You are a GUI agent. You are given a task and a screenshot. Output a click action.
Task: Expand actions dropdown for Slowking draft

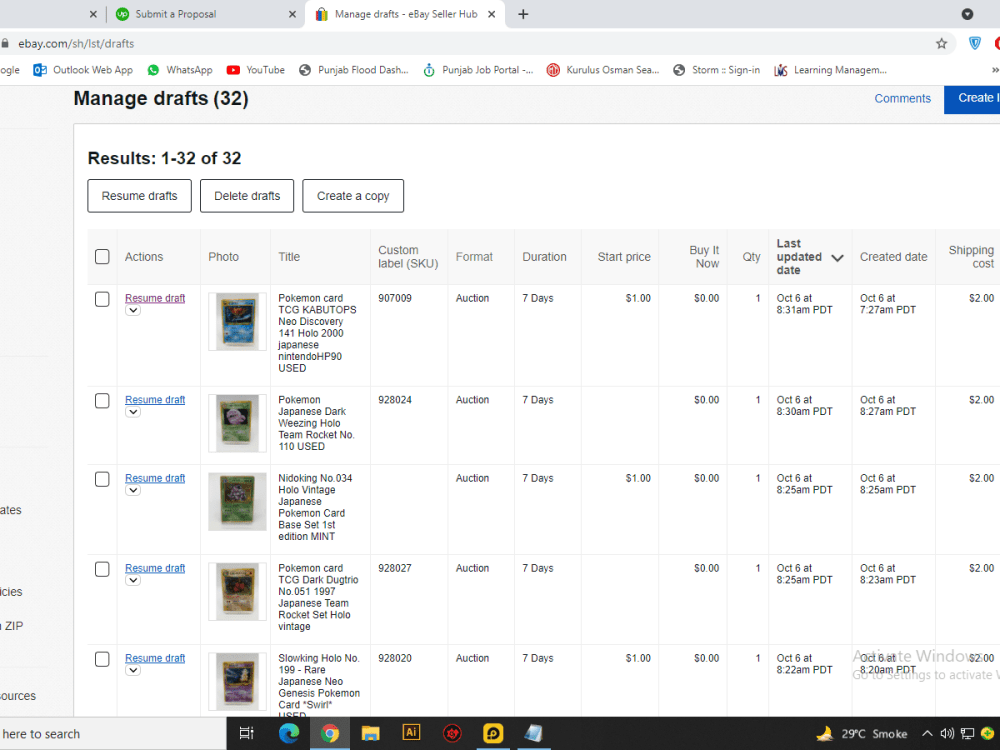pos(133,670)
